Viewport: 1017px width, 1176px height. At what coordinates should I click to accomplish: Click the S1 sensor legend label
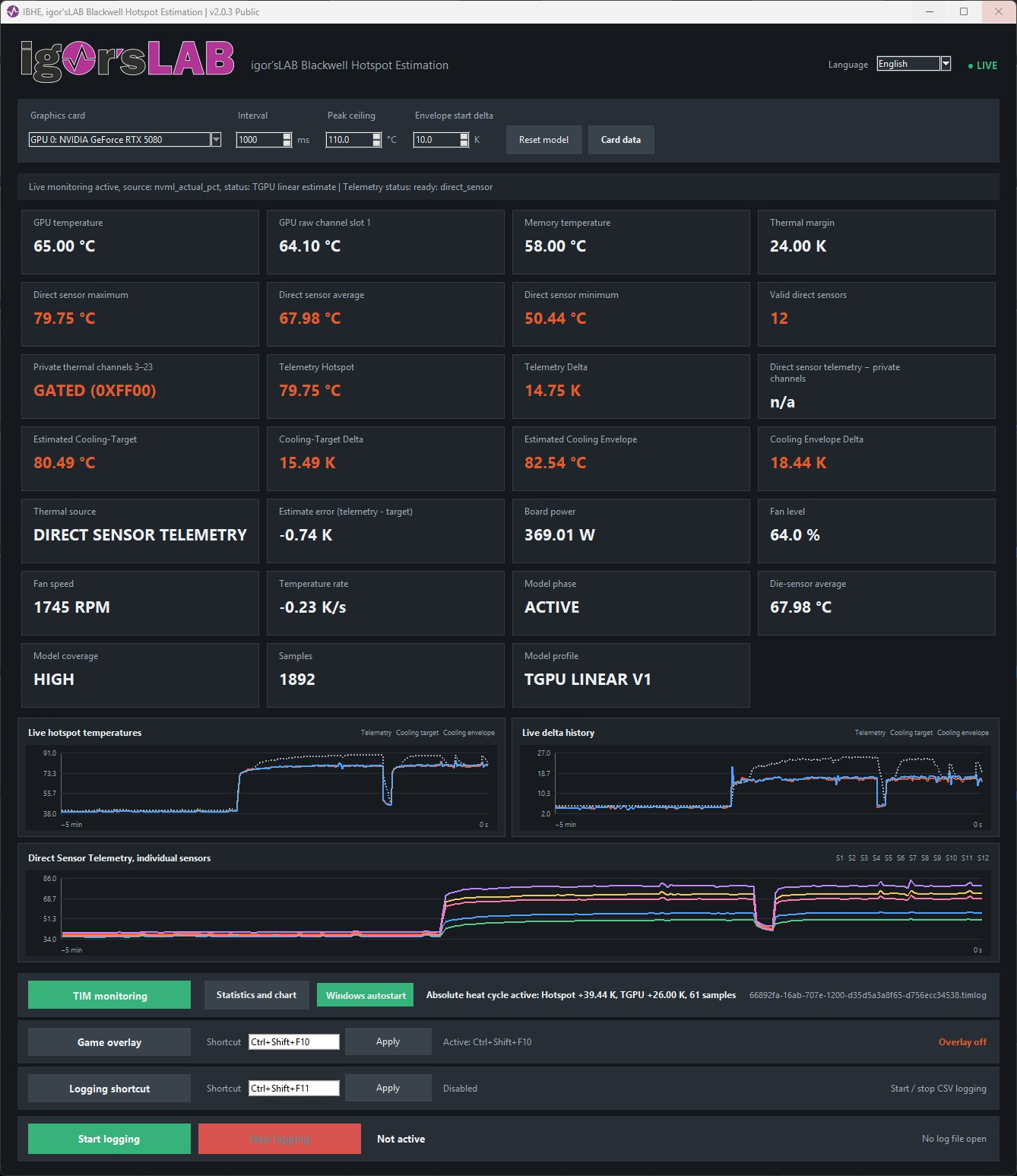click(x=840, y=858)
